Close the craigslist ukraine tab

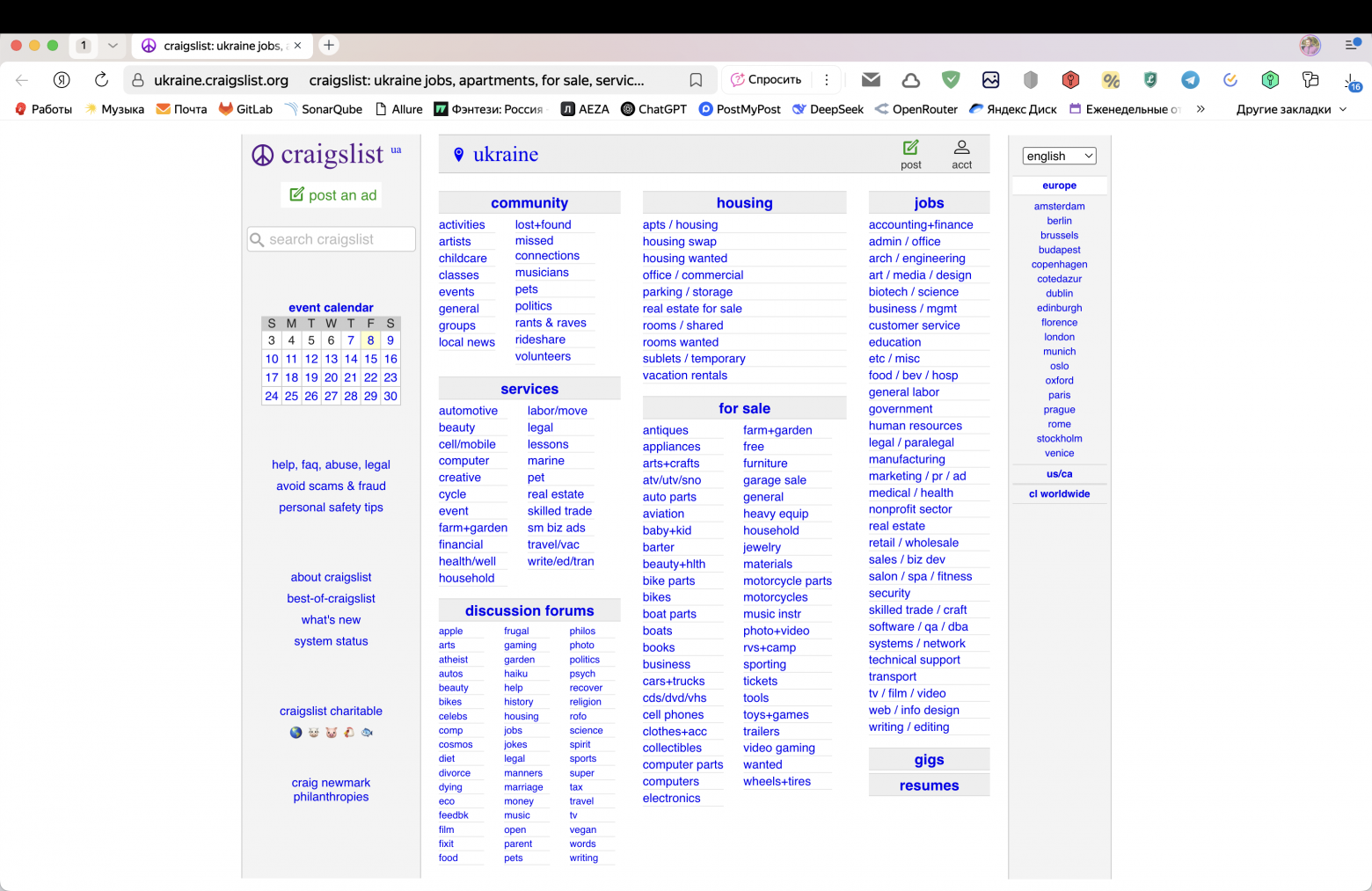click(x=297, y=45)
